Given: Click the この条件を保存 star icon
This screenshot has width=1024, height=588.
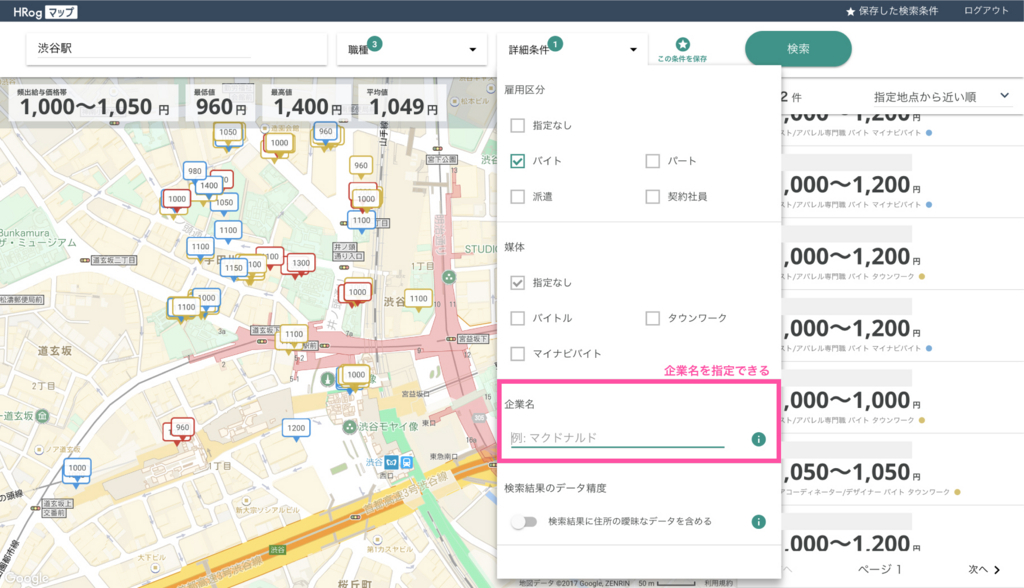Looking at the screenshot, I should point(682,44).
